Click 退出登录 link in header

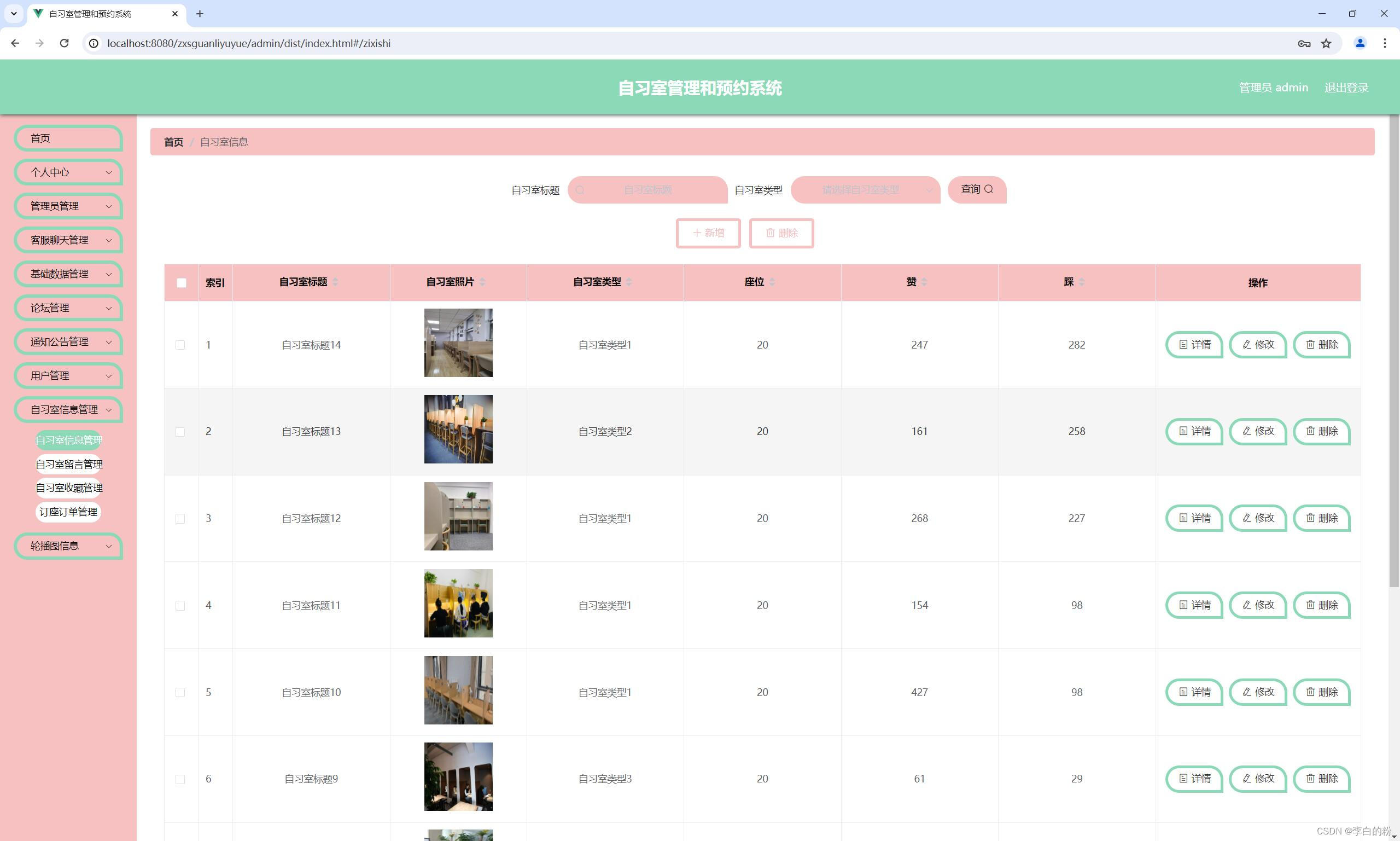click(x=1346, y=88)
